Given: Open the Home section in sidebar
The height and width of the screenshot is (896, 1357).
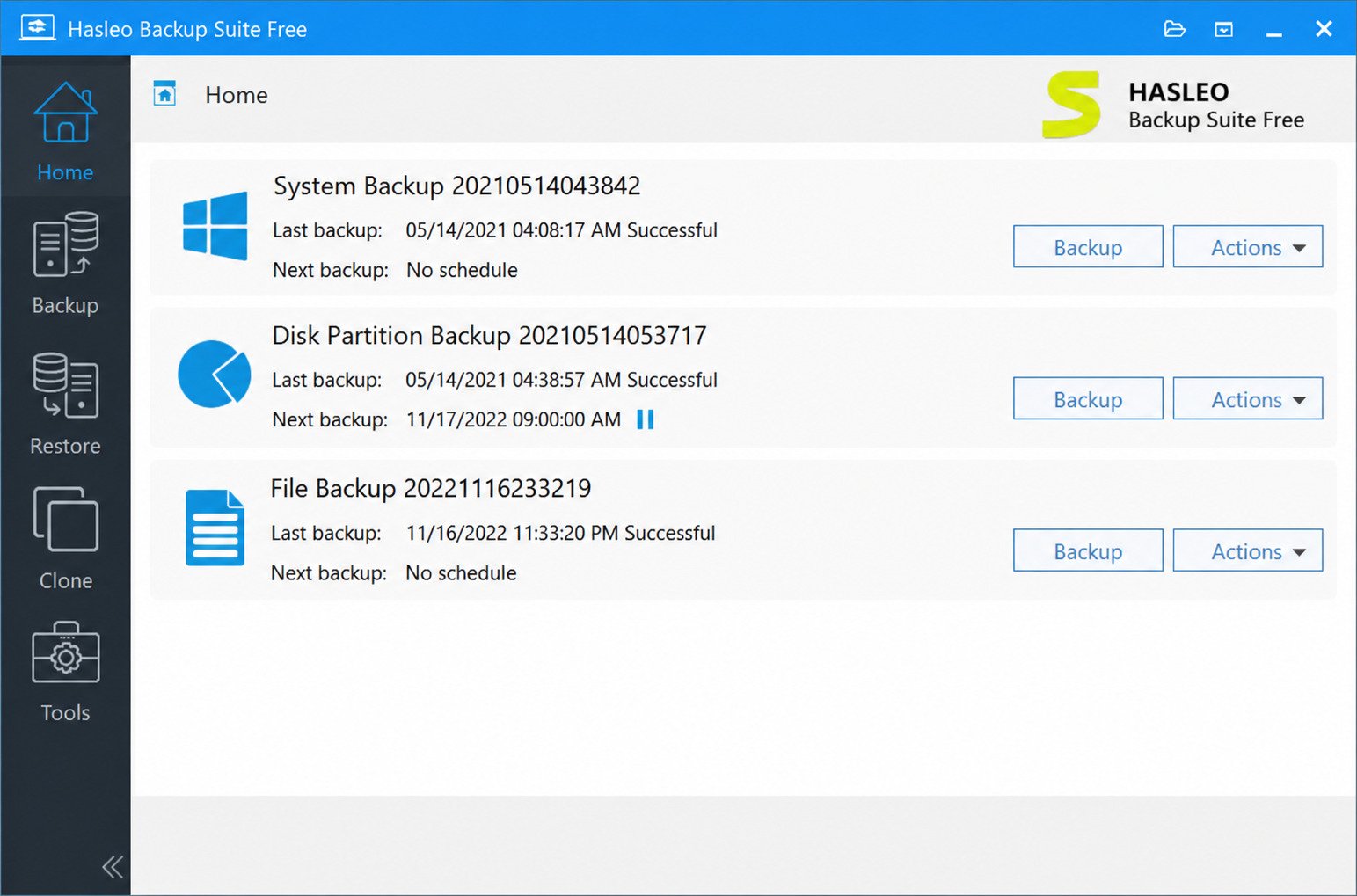Looking at the screenshot, I should pyautogui.click(x=65, y=130).
